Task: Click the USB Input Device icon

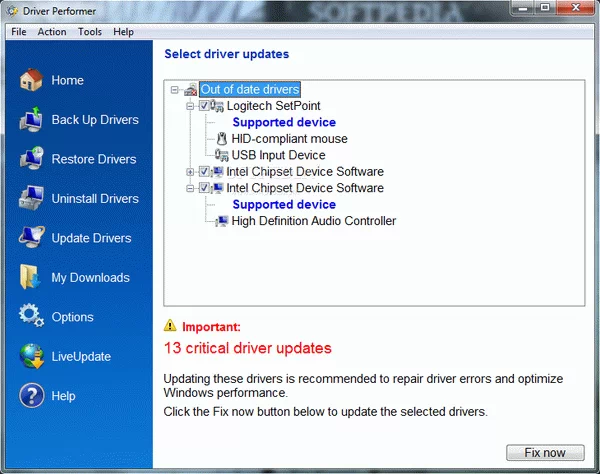Action: 222,155
